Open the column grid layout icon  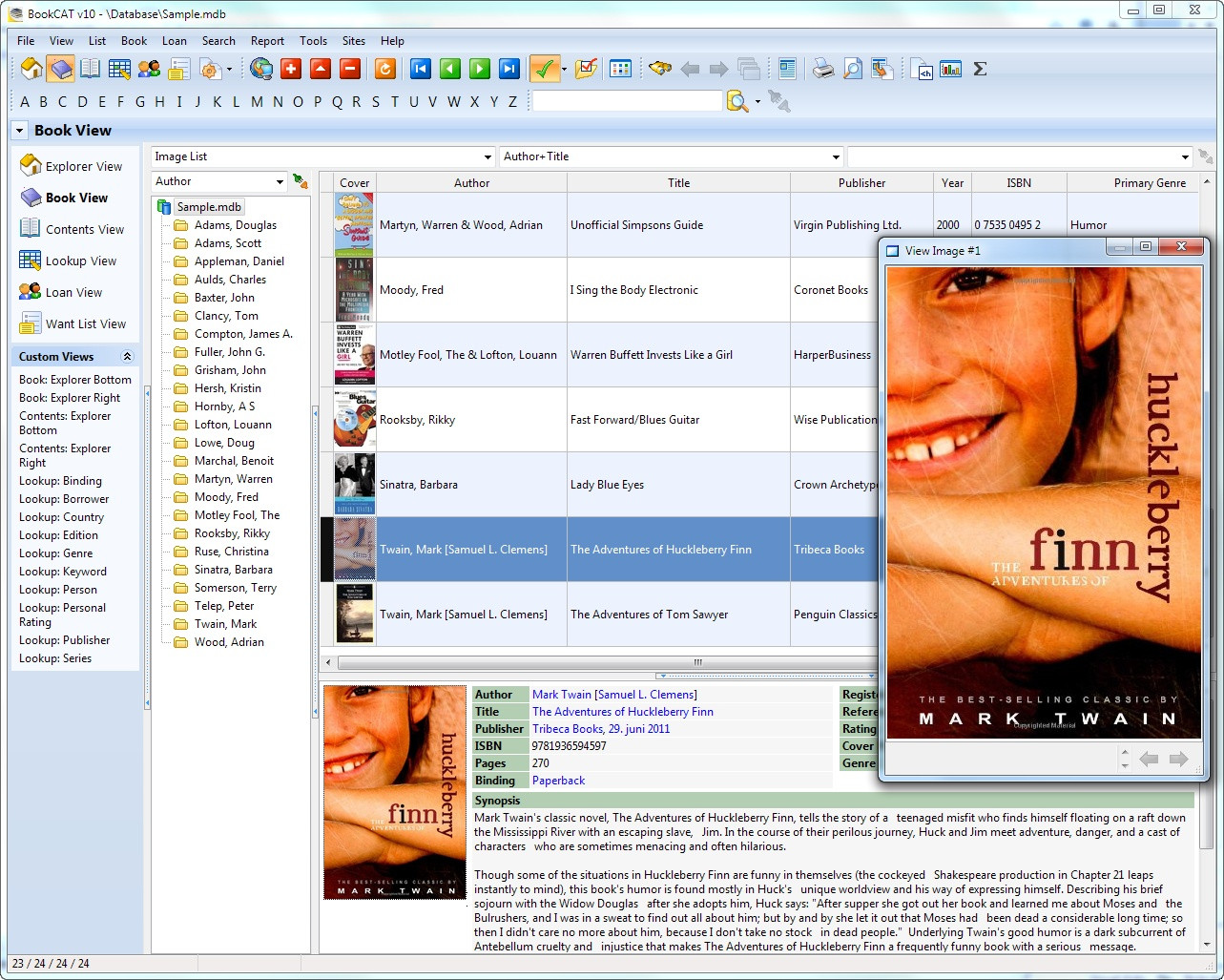coord(620,69)
